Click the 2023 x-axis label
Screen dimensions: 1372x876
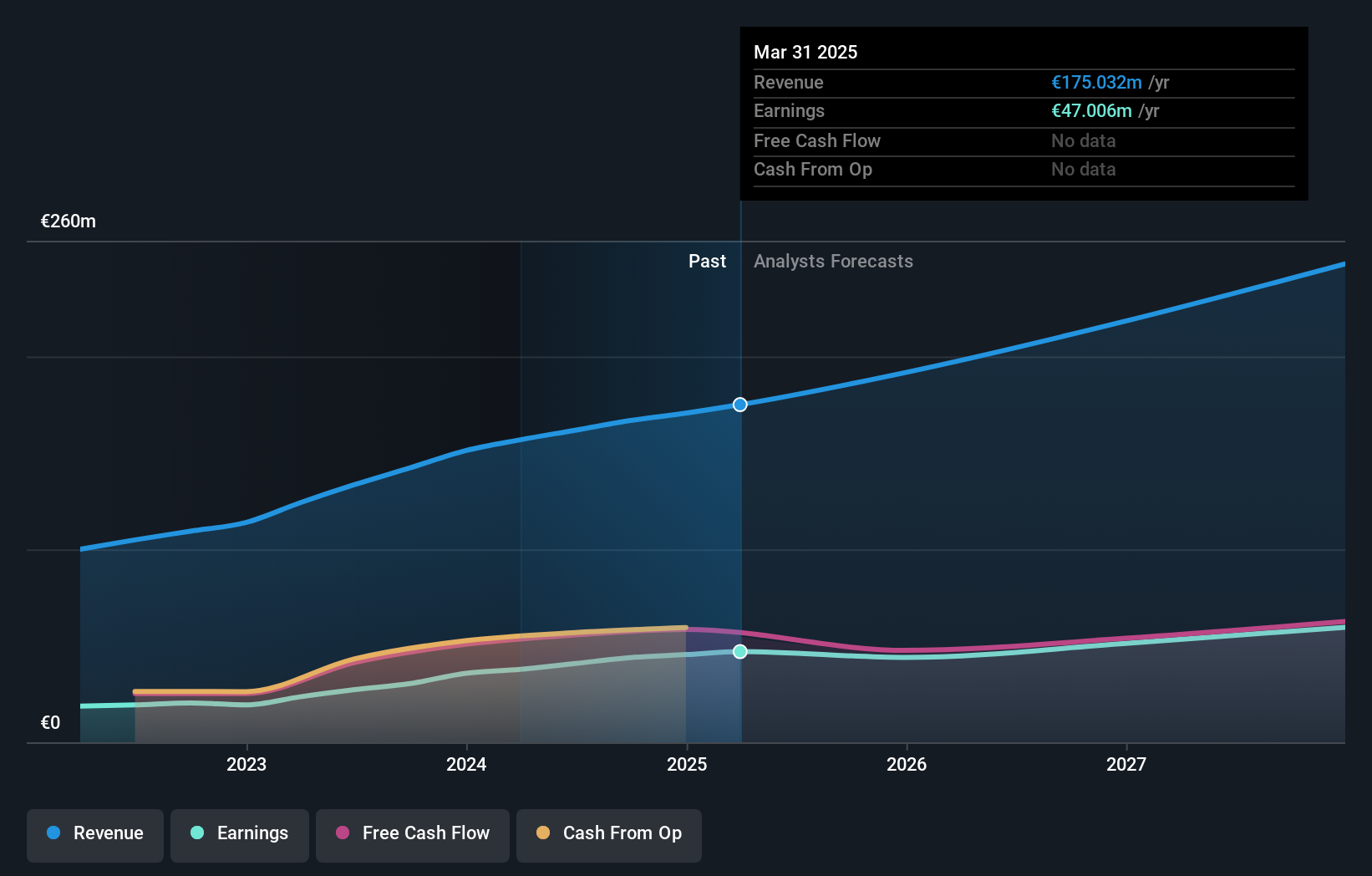(x=246, y=764)
